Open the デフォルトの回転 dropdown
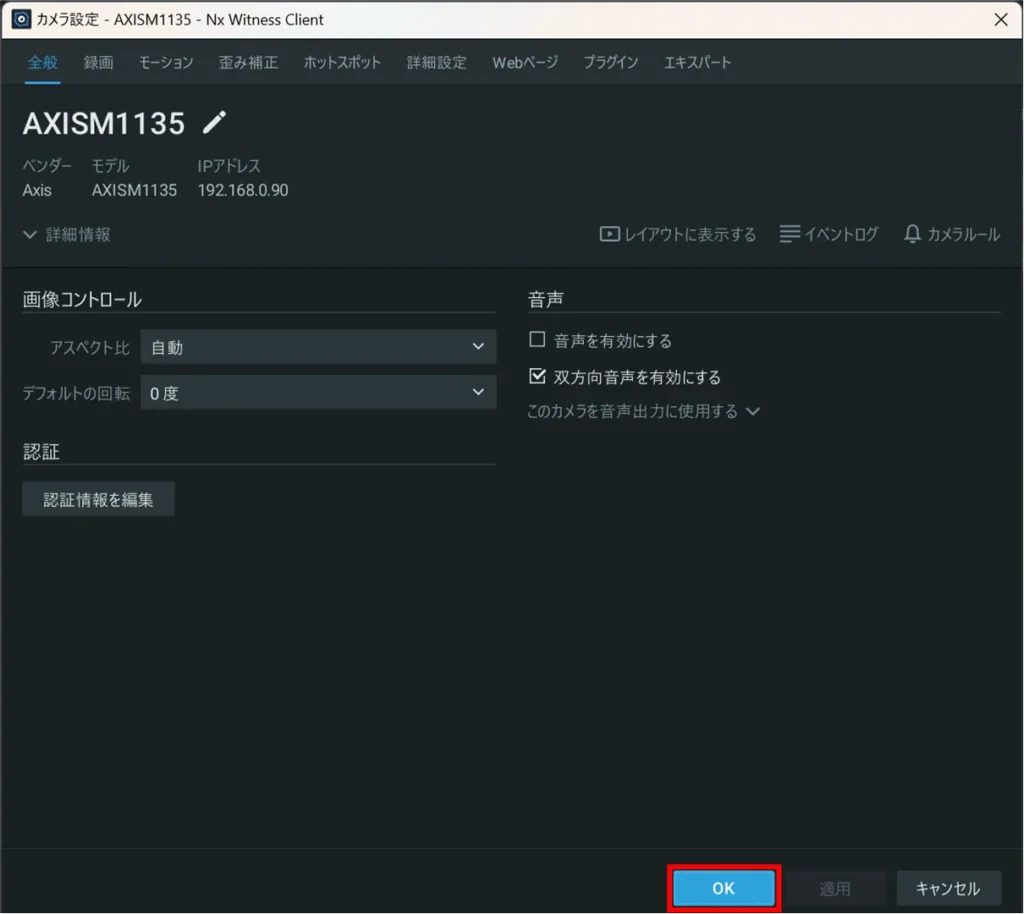Image resolution: width=1024 pixels, height=914 pixels. [x=318, y=393]
